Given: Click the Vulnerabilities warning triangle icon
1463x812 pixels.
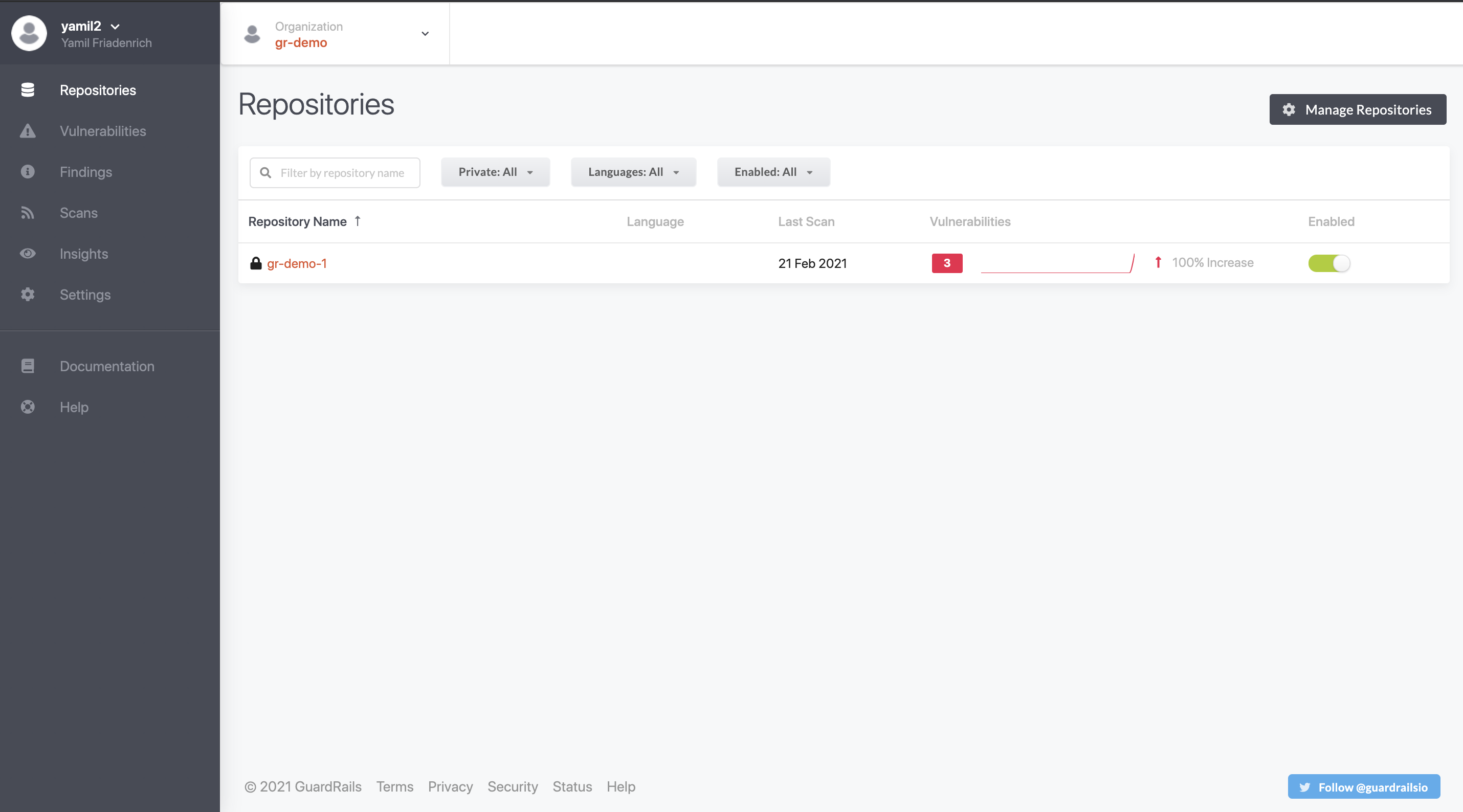Looking at the screenshot, I should (27, 130).
